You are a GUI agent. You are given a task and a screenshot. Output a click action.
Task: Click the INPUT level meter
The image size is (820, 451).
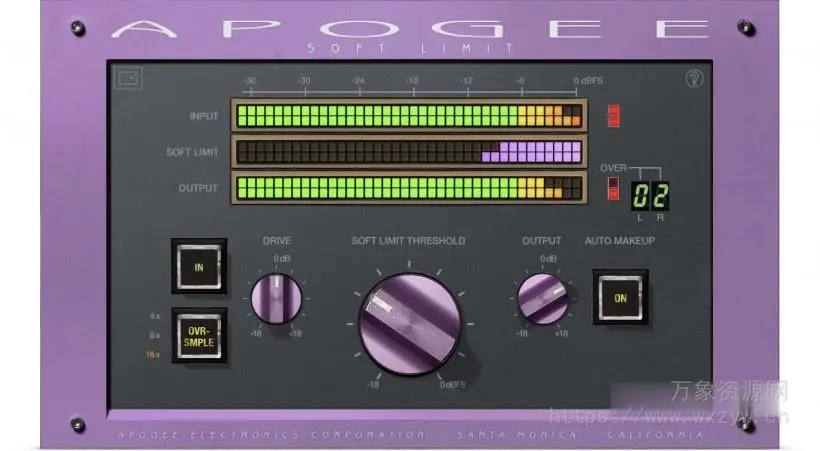click(x=408, y=115)
